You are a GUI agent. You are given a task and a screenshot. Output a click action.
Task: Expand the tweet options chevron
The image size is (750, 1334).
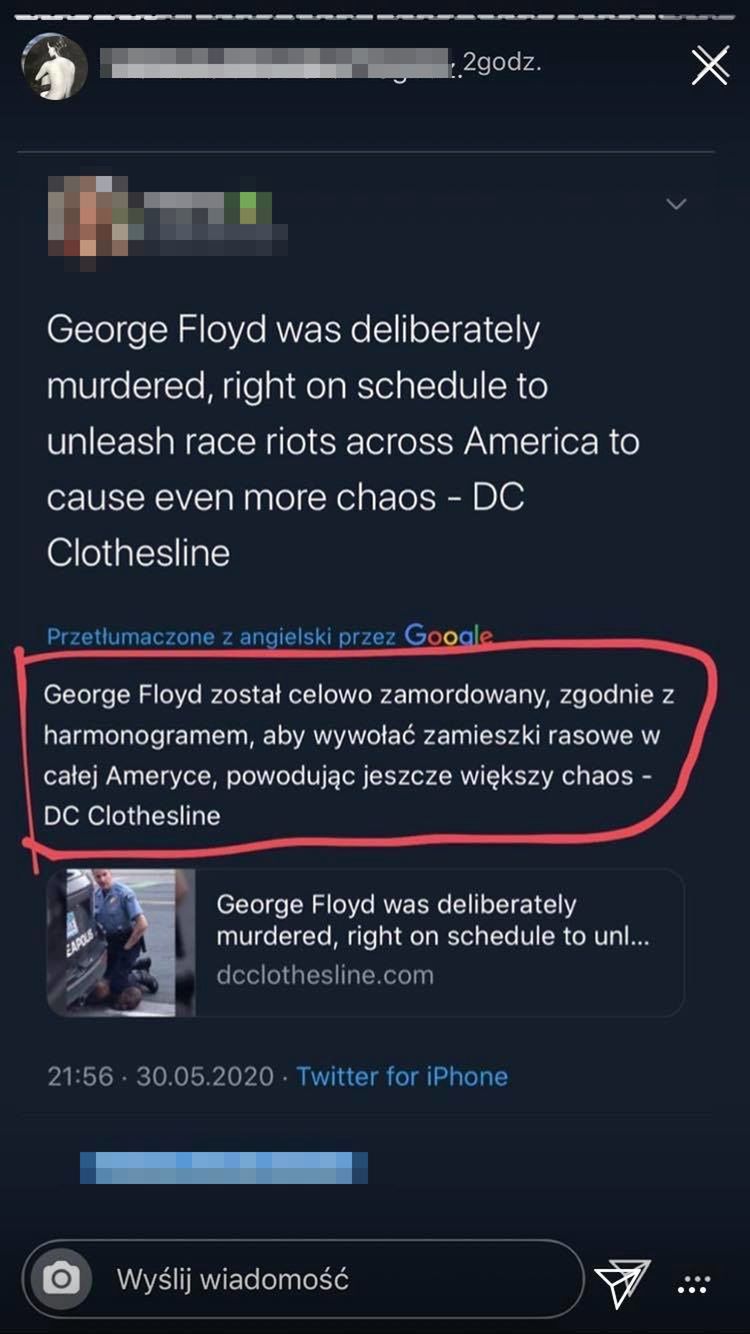point(677,204)
